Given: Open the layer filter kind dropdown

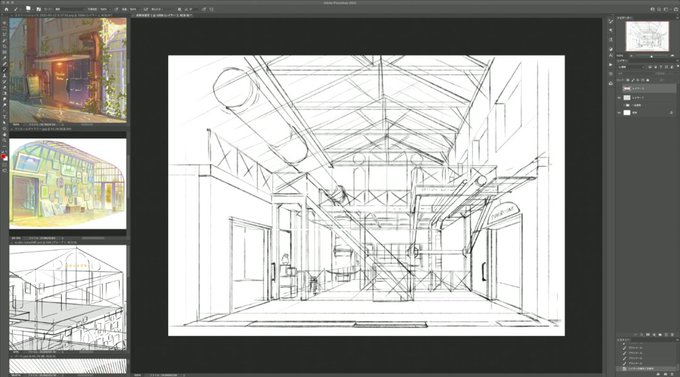Looking at the screenshot, I should pos(631,67).
